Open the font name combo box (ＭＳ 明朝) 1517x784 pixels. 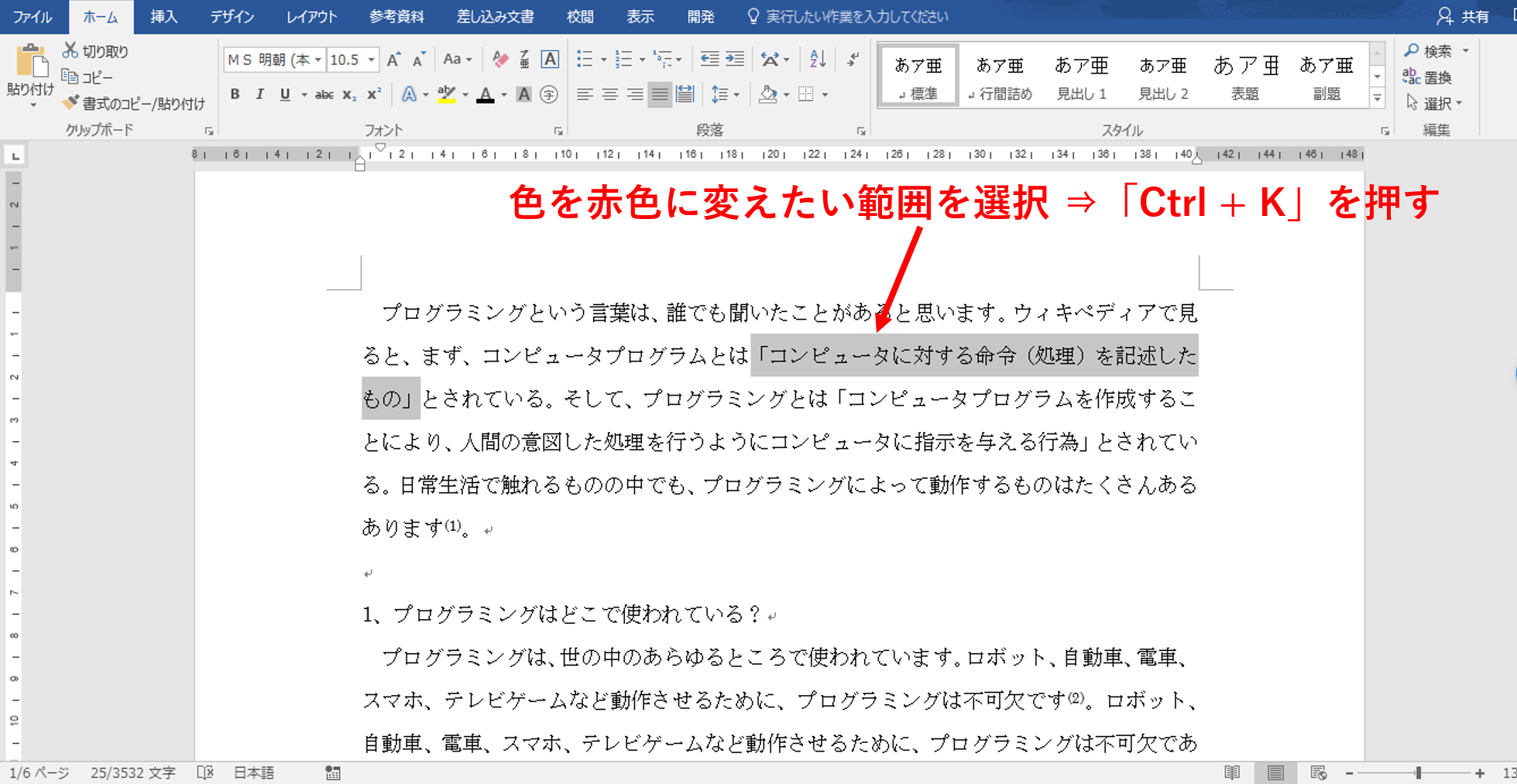click(274, 60)
